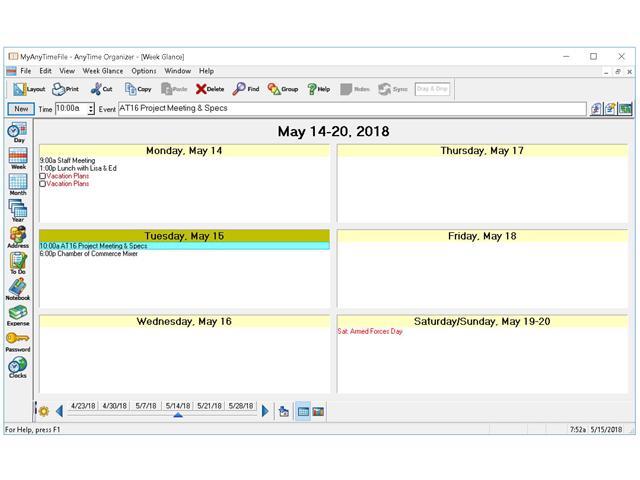Open the Clocks icon in the sidebar
This screenshot has width=640, height=480.
coord(18,366)
